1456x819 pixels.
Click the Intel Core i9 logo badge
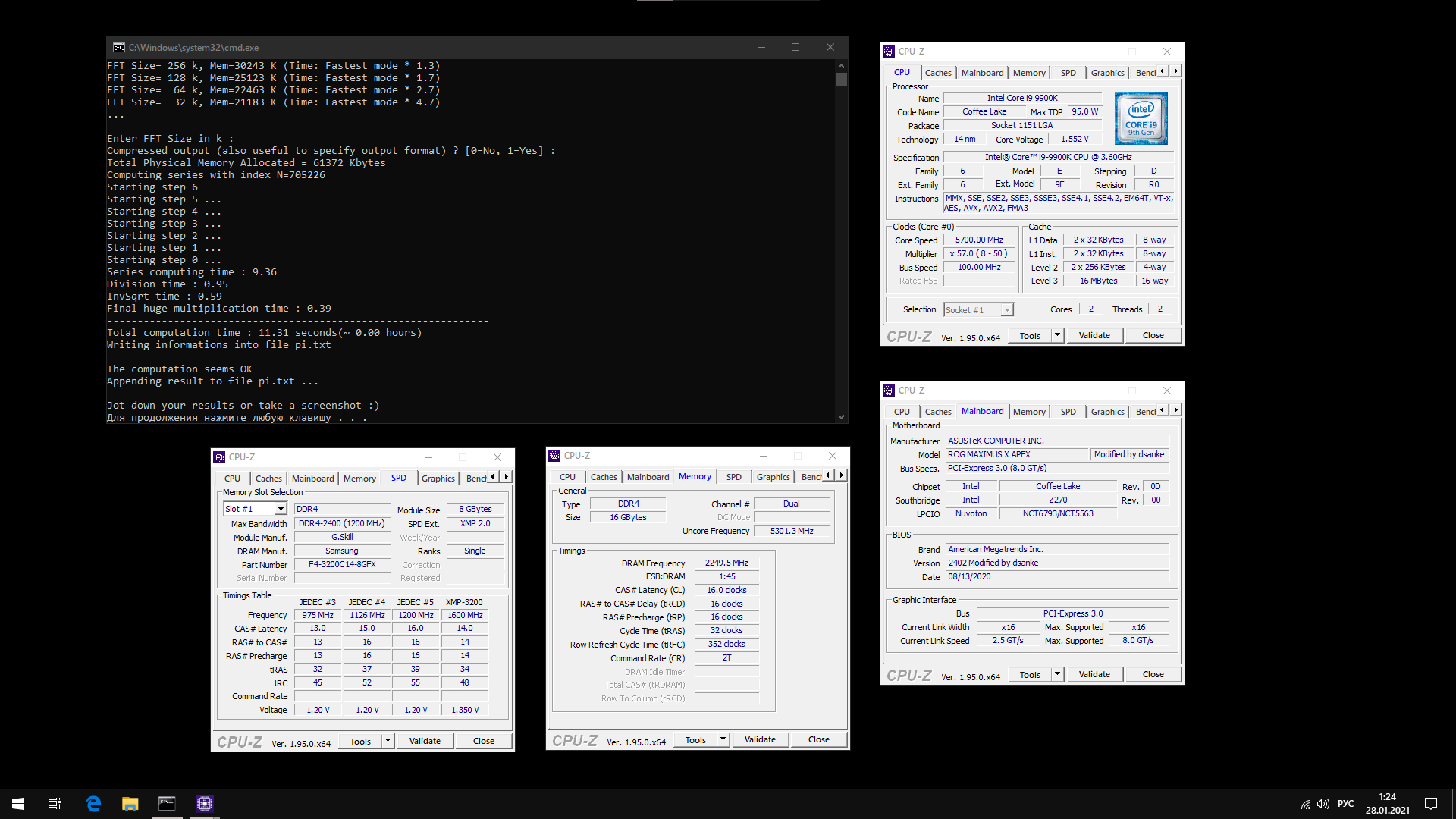click(1141, 118)
